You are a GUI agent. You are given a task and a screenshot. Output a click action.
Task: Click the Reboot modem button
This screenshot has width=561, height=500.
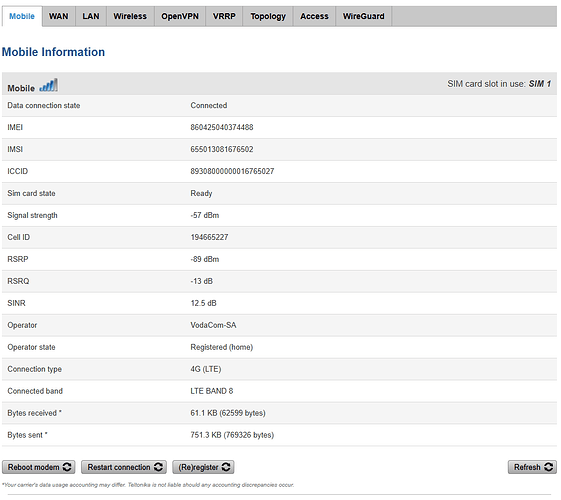(x=39, y=467)
